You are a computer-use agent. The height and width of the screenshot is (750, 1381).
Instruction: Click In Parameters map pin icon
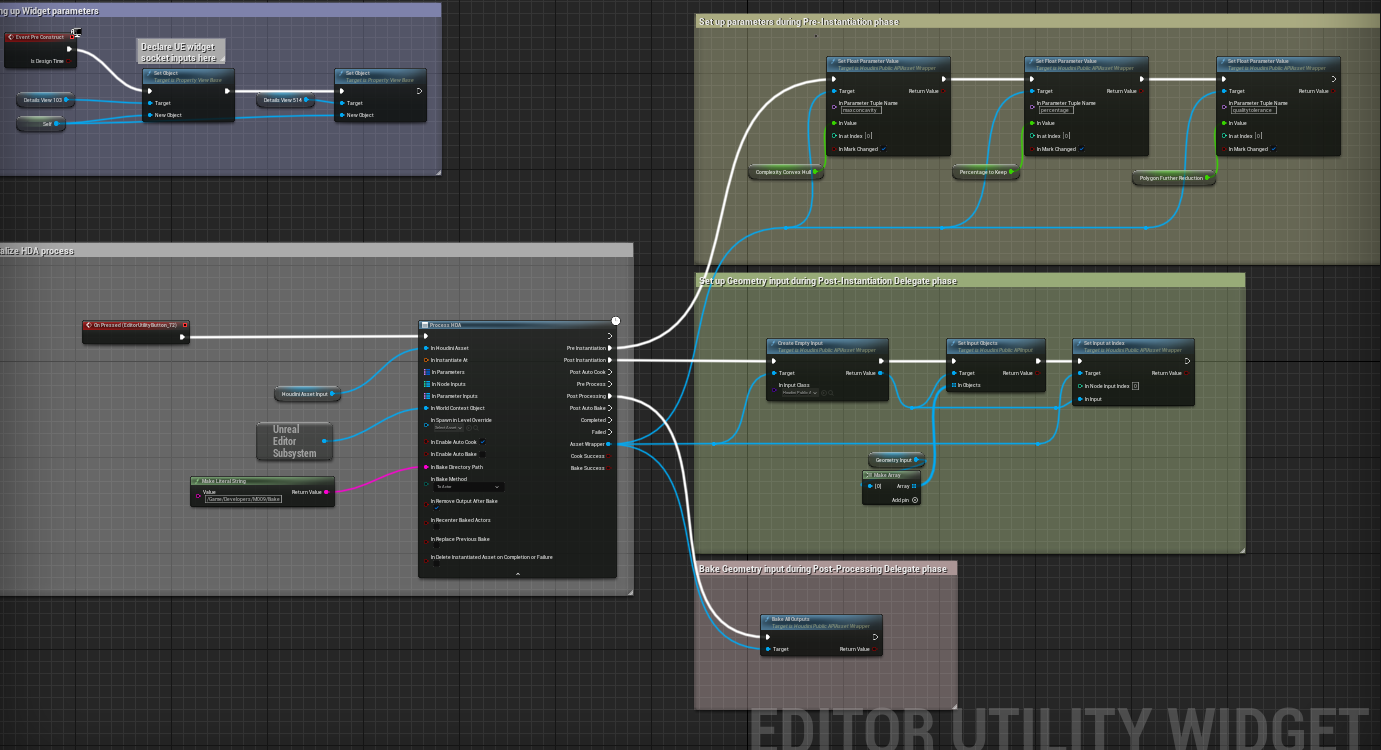[426, 372]
